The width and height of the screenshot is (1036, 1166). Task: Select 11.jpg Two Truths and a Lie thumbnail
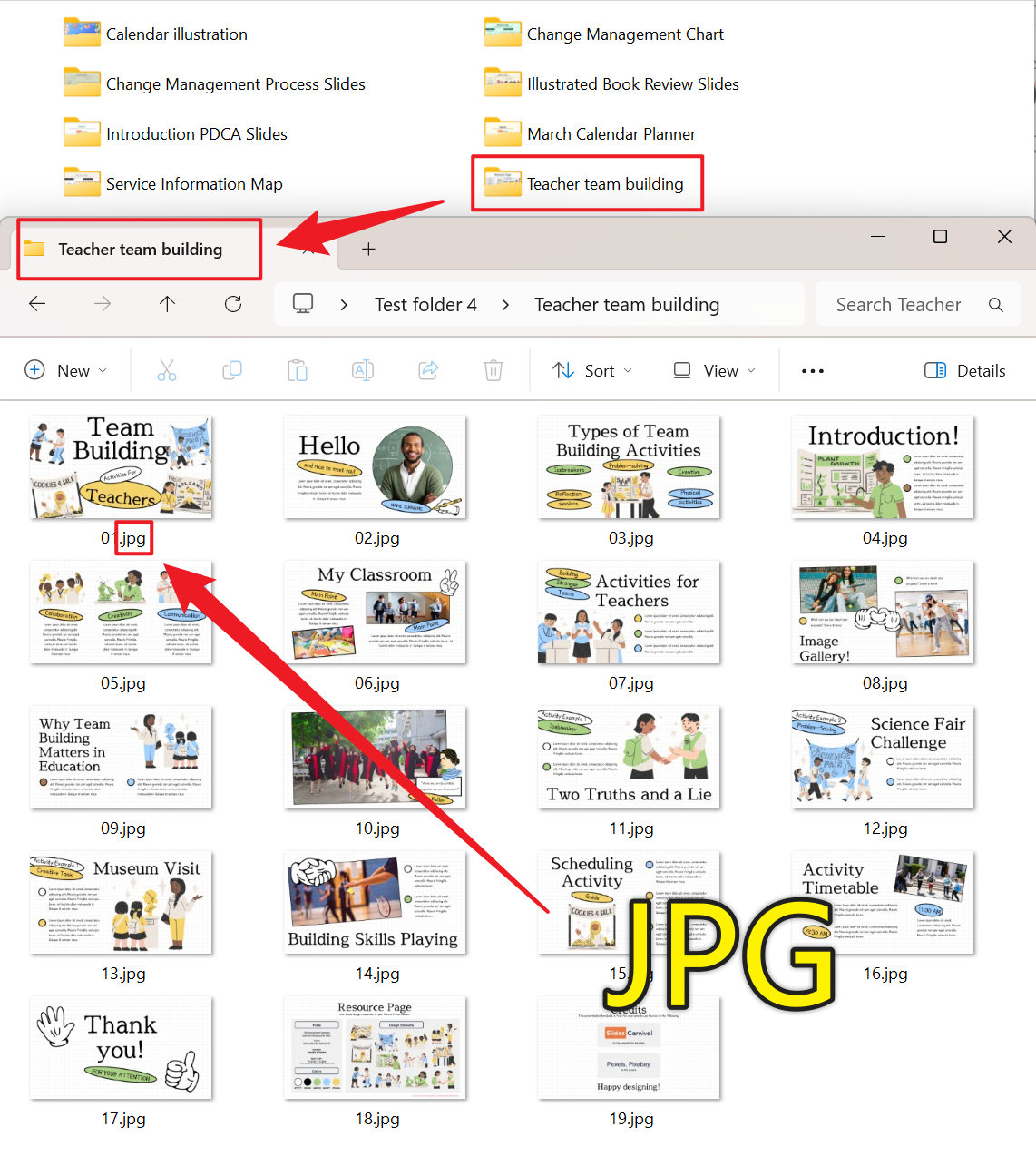pyautogui.click(x=629, y=758)
